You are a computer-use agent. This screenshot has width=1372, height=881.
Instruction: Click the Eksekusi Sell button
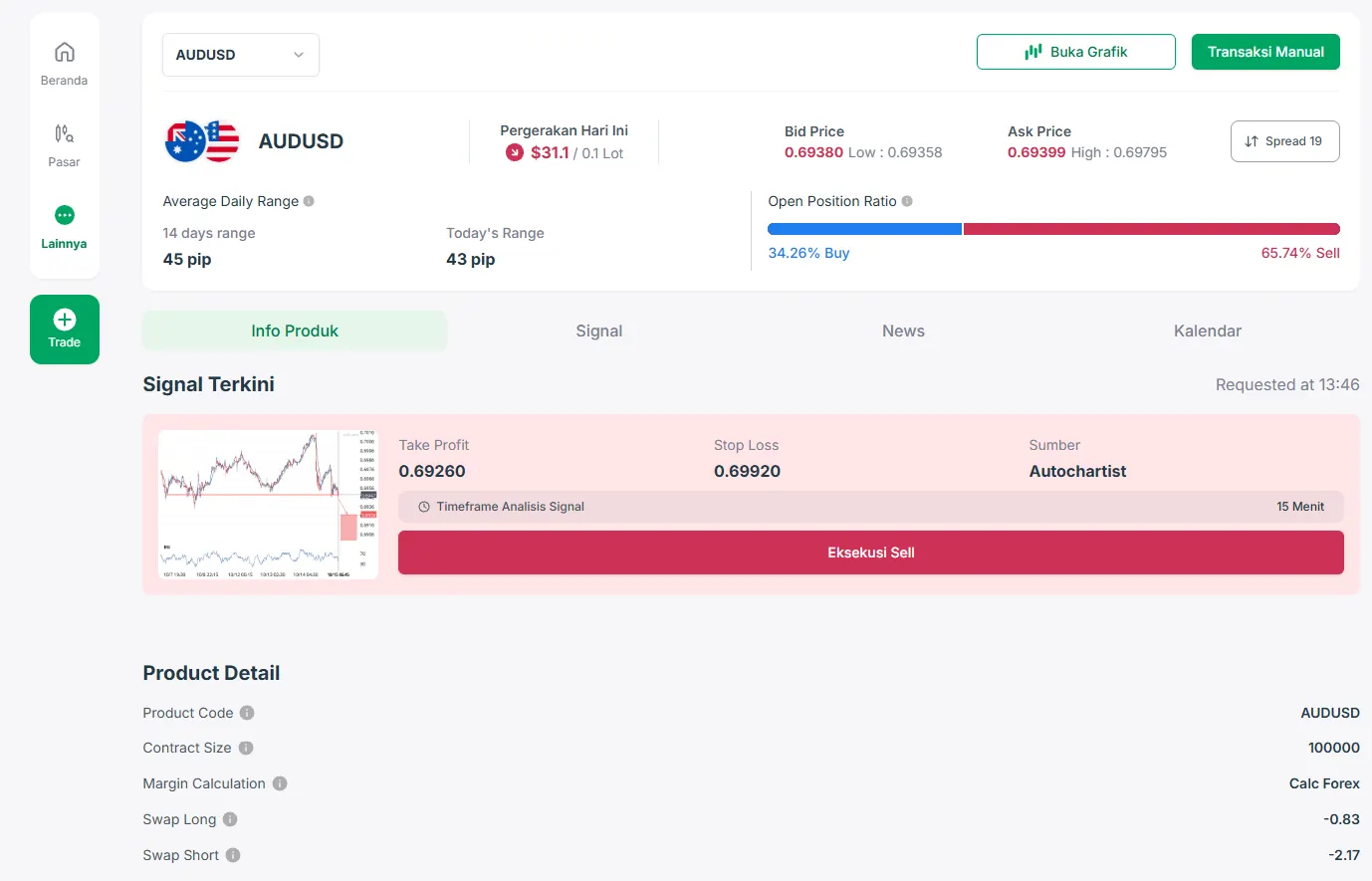tap(871, 552)
